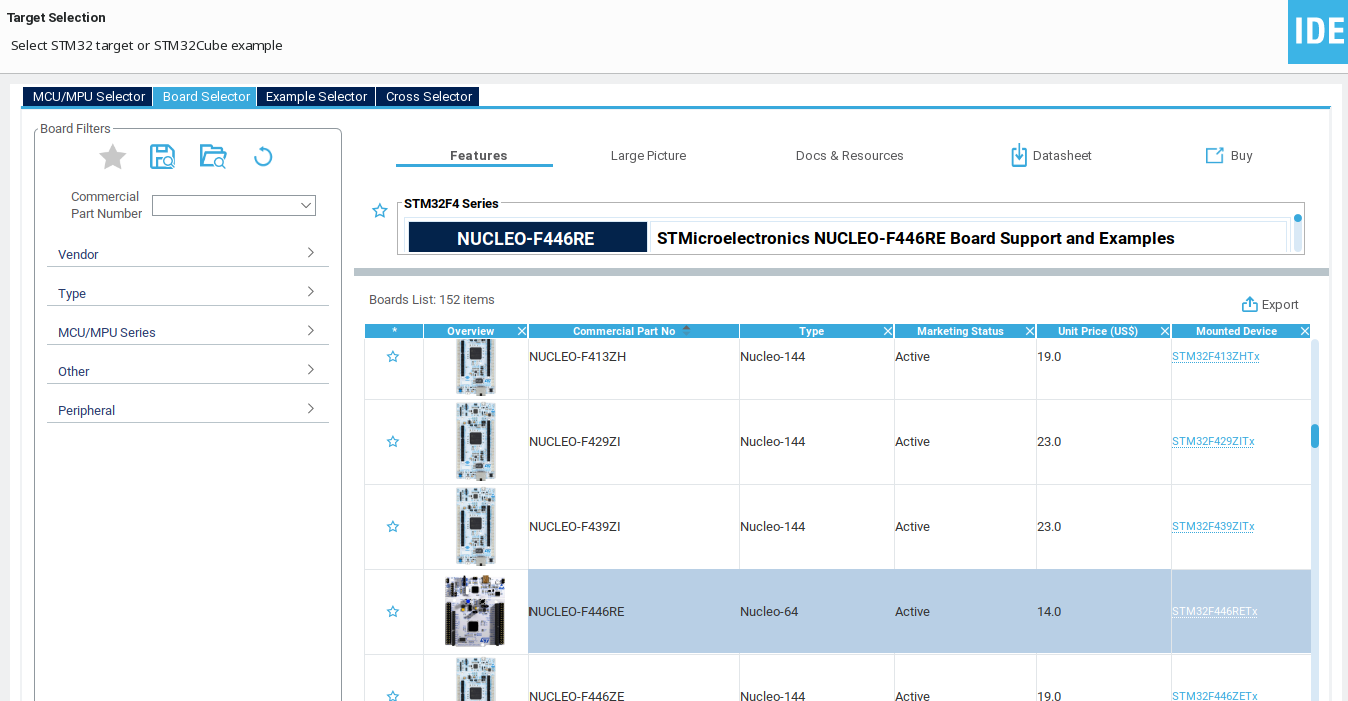Click the Nucleo-64 type cell
The width and height of the screenshot is (1348, 701).
pos(817,611)
